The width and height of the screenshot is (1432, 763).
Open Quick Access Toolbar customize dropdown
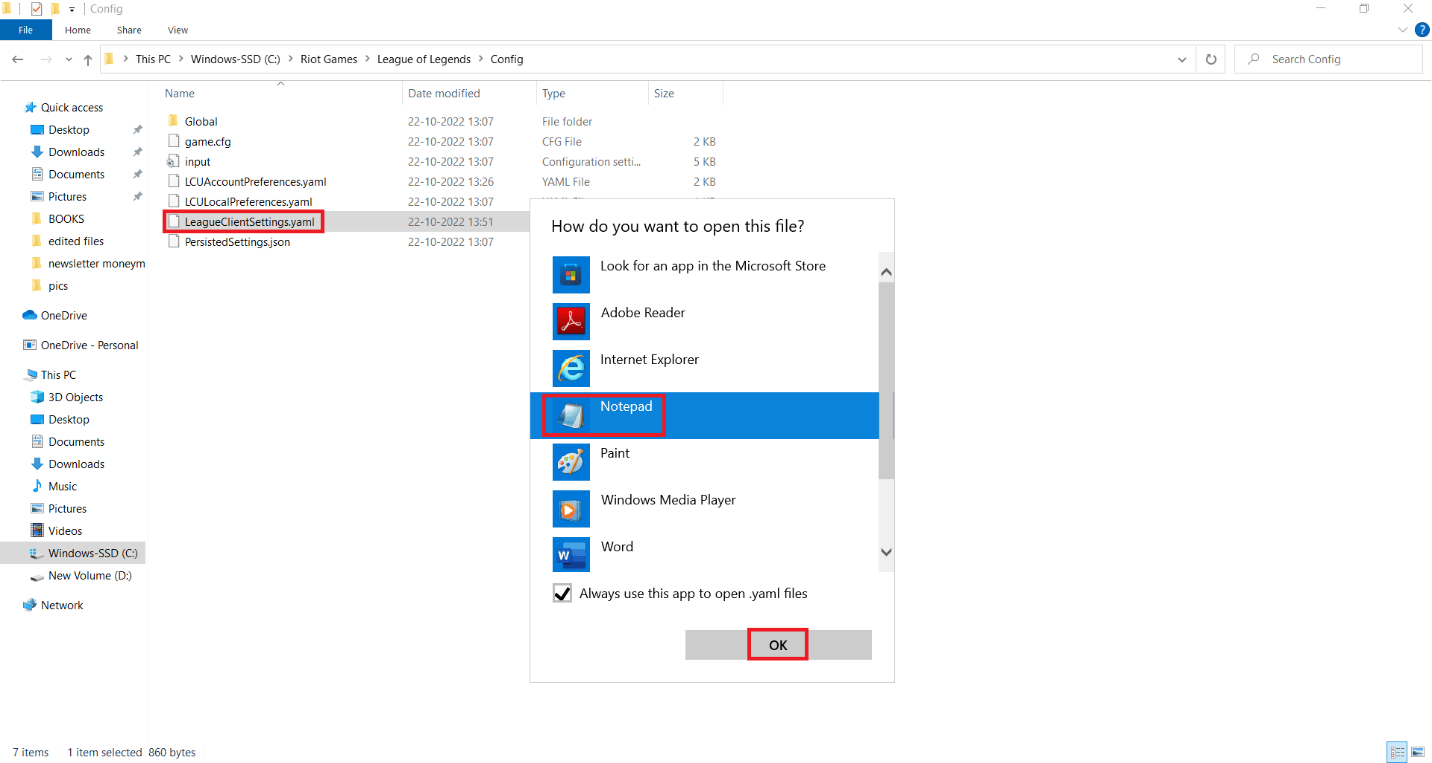coord(72,9)
